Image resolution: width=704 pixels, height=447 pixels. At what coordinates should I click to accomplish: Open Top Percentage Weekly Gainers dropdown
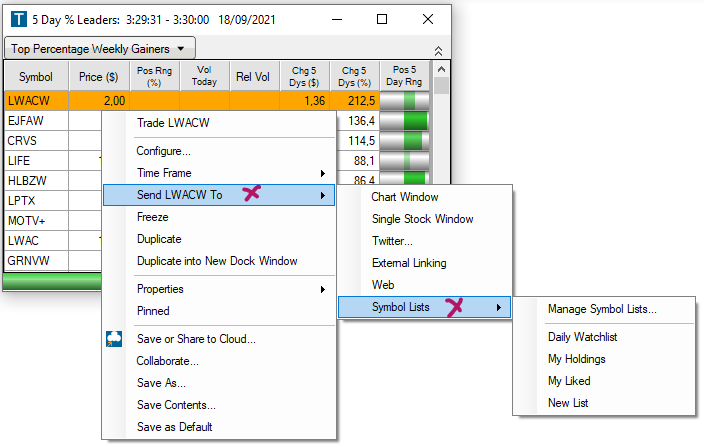click(100, 48)
